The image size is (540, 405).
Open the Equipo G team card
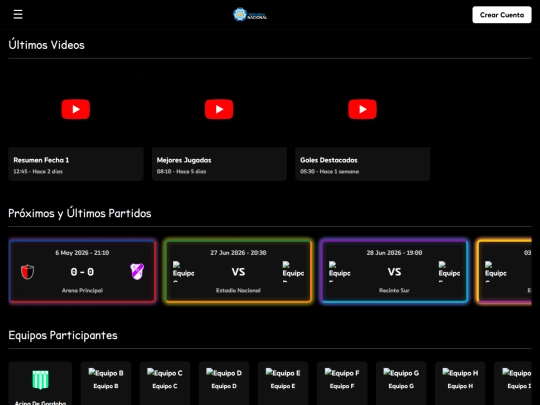[x=401, y=383]
